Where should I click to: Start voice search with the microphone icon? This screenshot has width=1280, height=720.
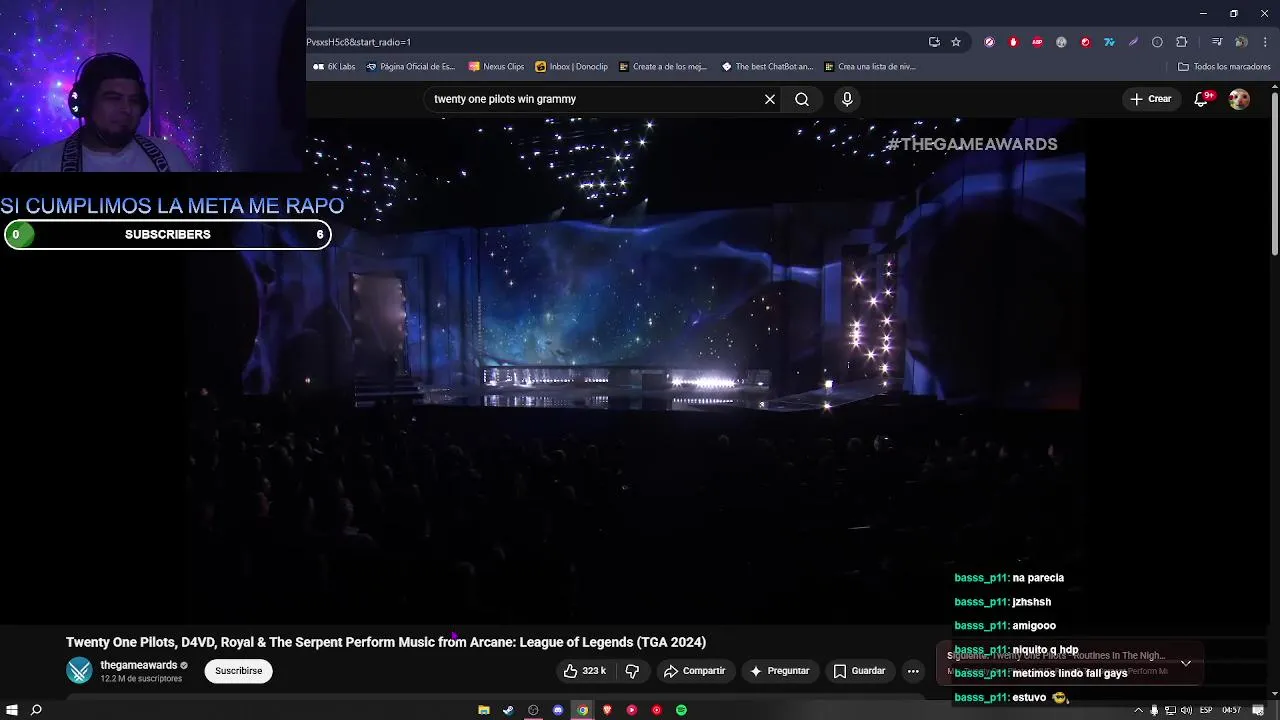[847, 99]
